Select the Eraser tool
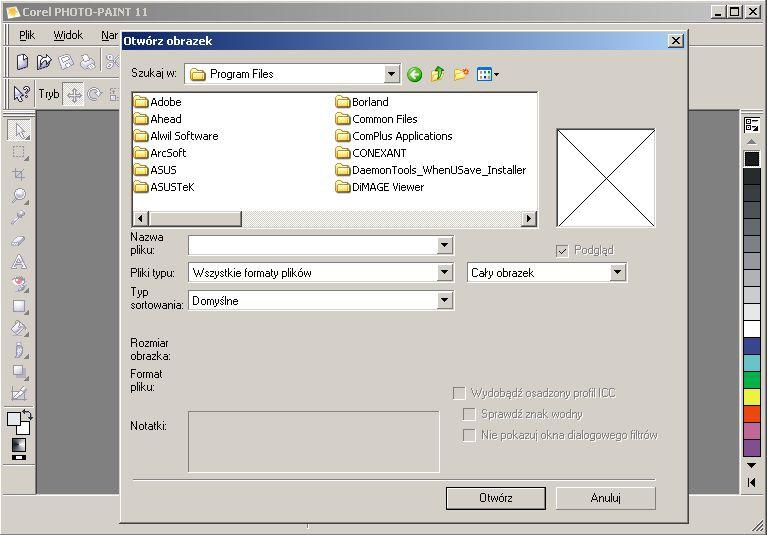The width and height of the screenshot is (767, 535). tap(19, 240)
